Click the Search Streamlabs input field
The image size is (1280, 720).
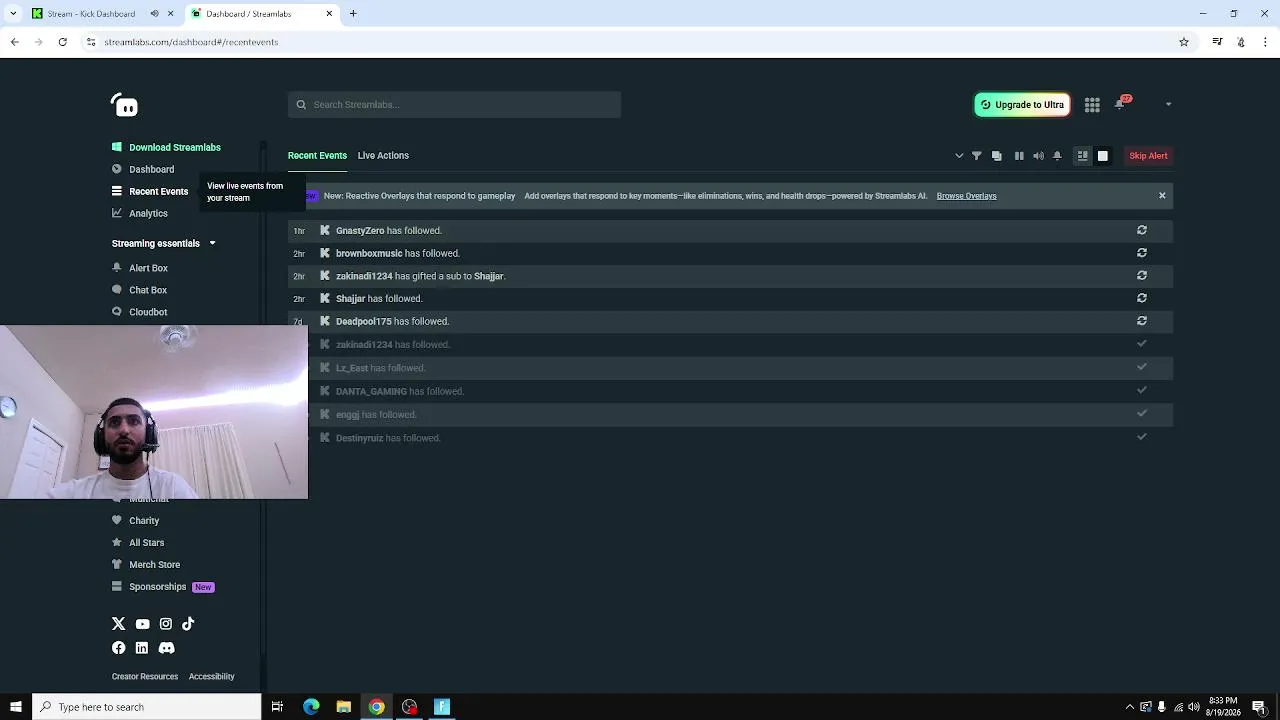tap(454, 105)
